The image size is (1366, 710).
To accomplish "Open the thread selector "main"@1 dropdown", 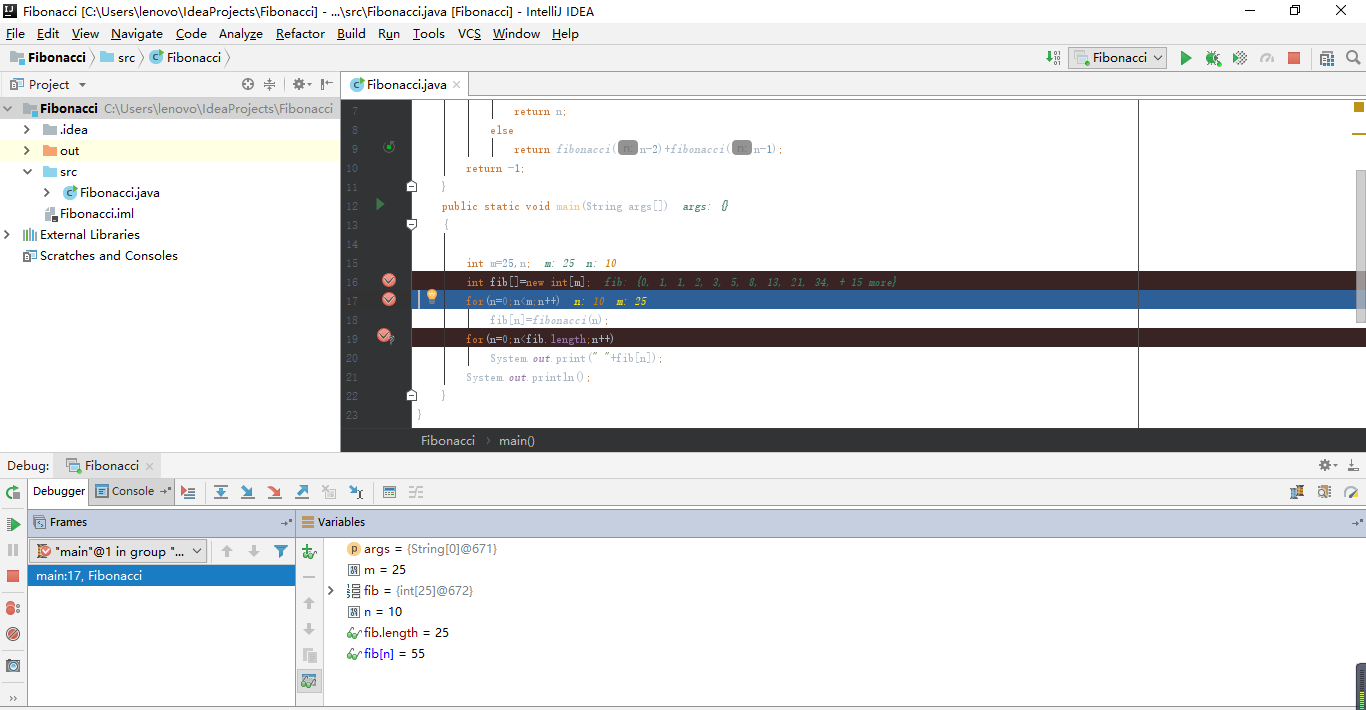I will (119, 551).
